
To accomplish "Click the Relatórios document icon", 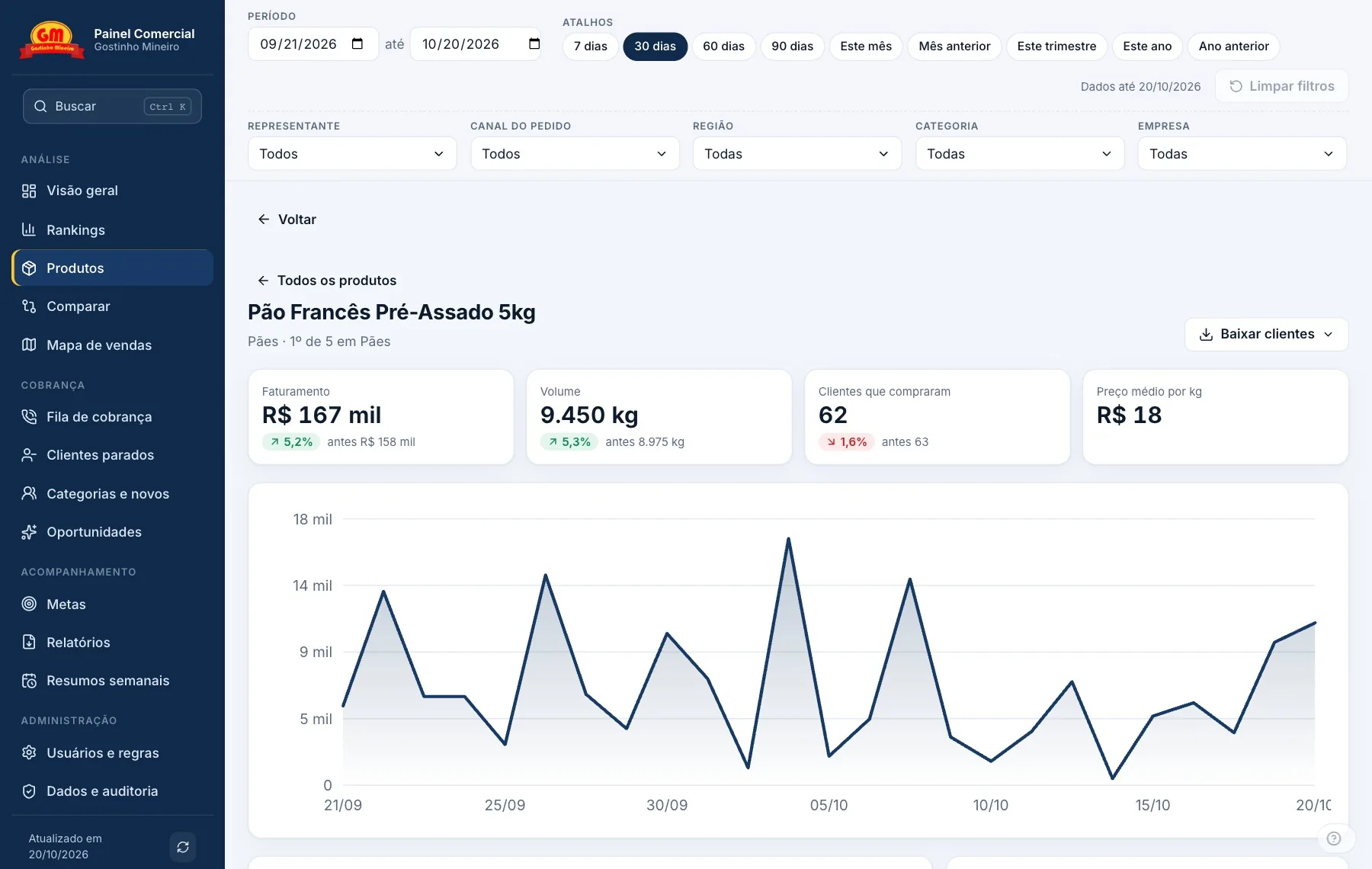I will pos(29,642).
